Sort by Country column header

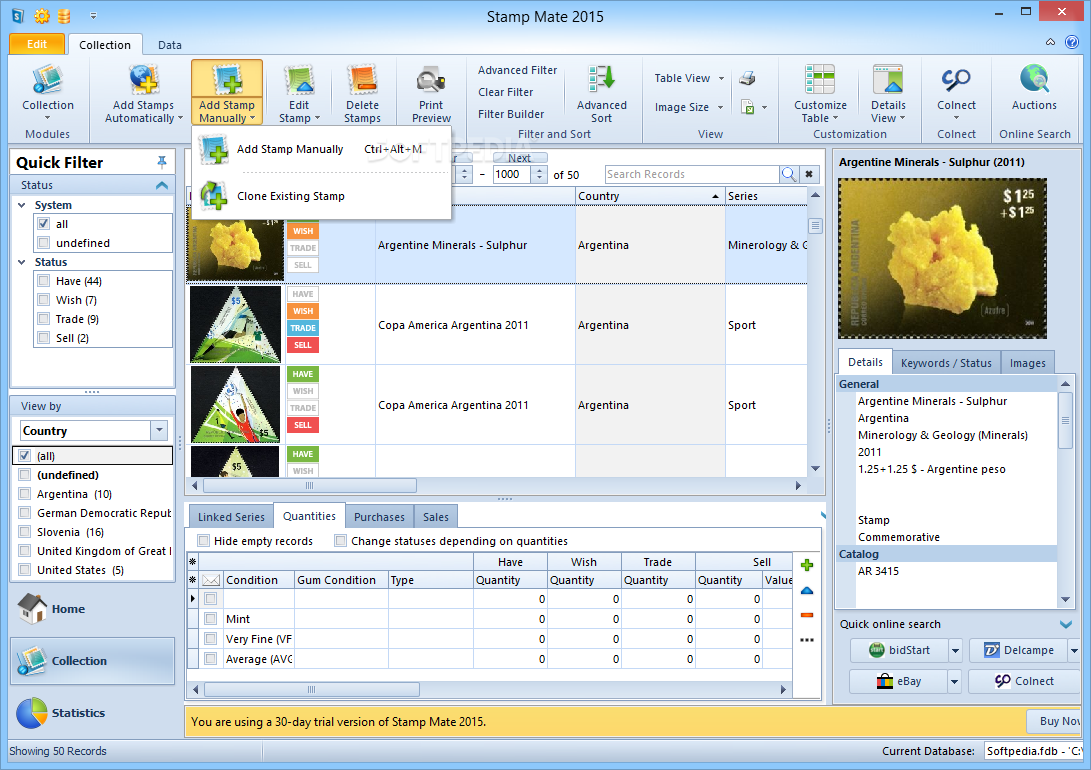coord(649,196)
